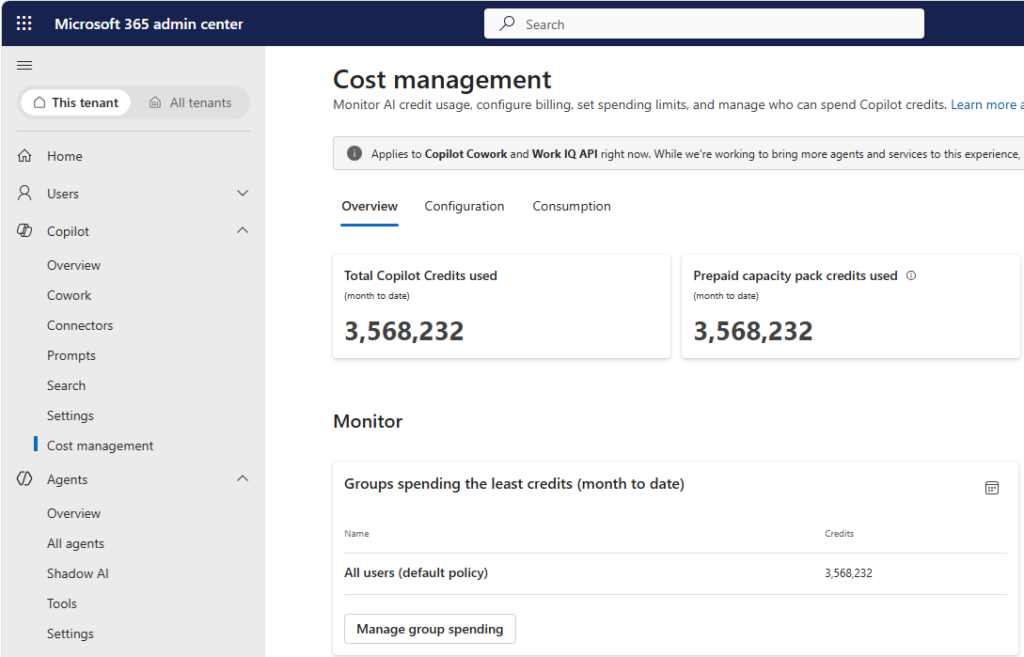The width and height of the screenshot is (1024, 657).
Task: Select Cost management nav item
Action: coord(100,445)
